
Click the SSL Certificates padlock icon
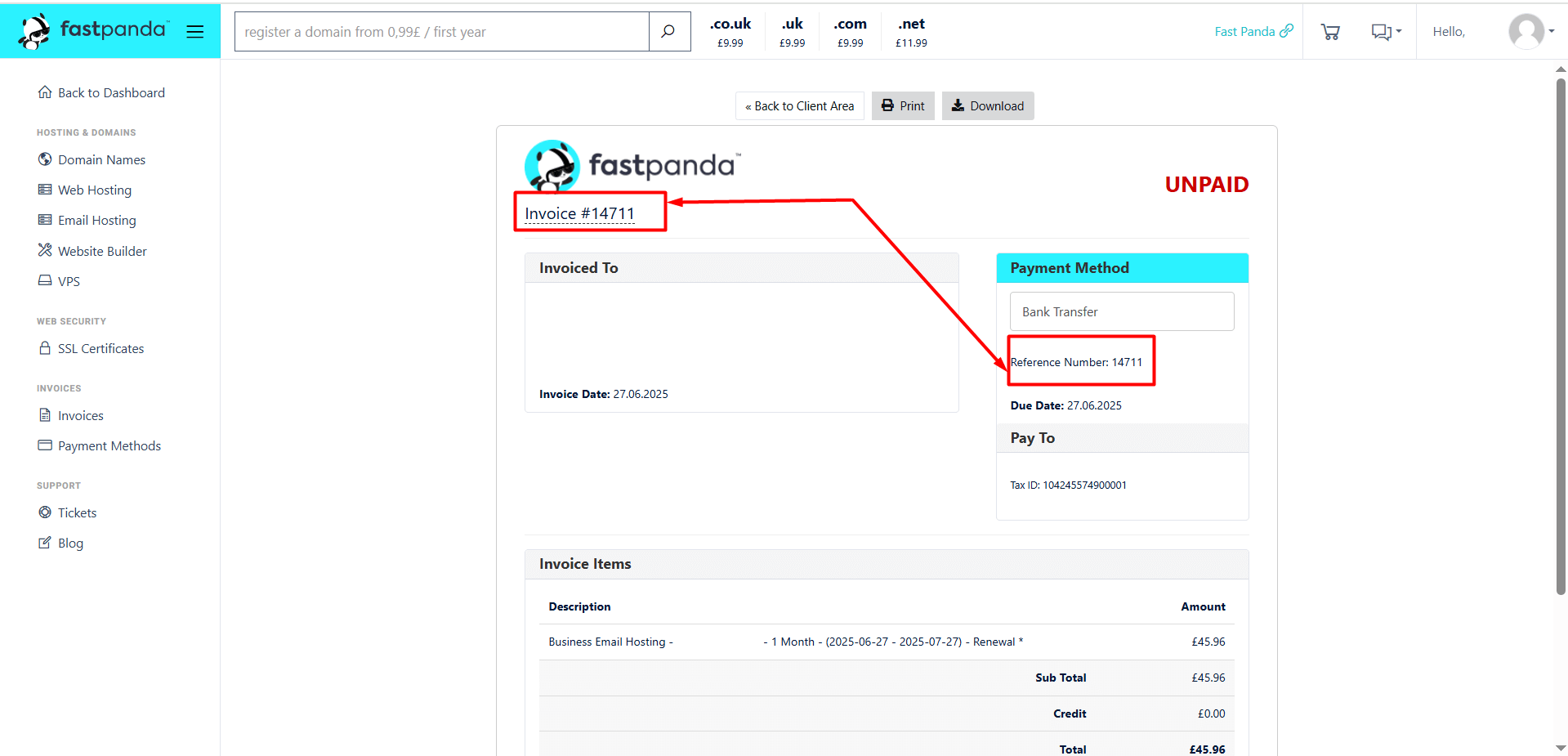pyautogui.click(x=45, y=347)
